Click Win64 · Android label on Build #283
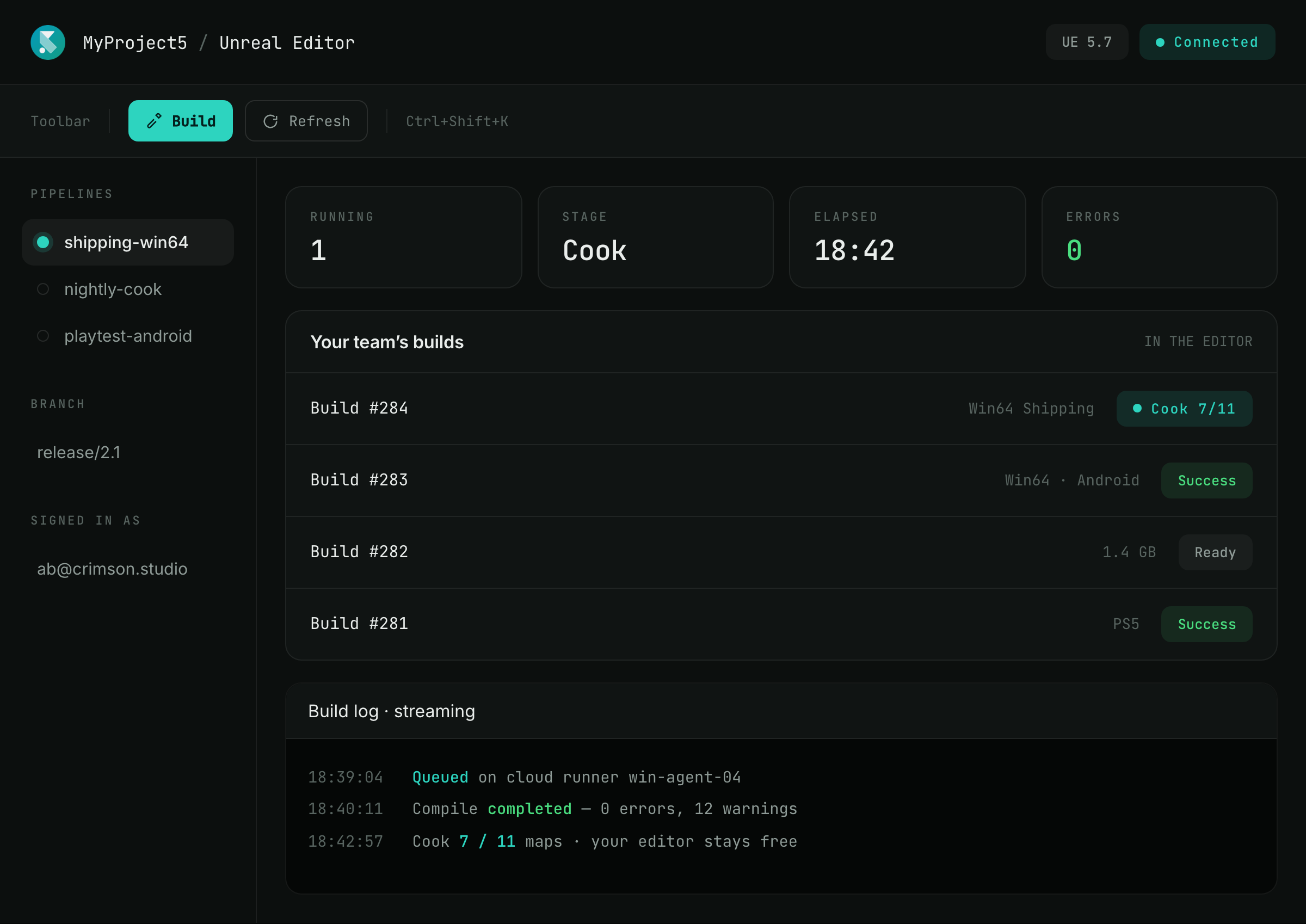The image size is (1306, 924). click(1071, 480)
